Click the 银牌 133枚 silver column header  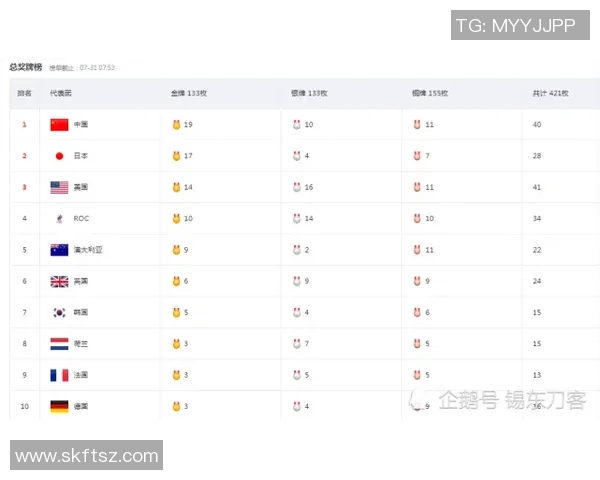309,93
